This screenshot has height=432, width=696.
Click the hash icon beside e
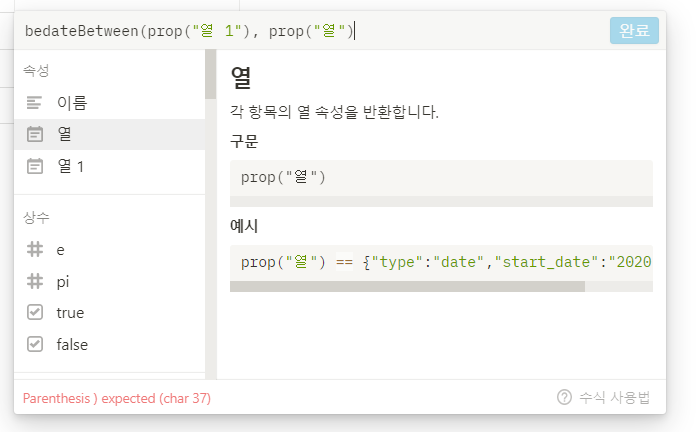point(35,250)
